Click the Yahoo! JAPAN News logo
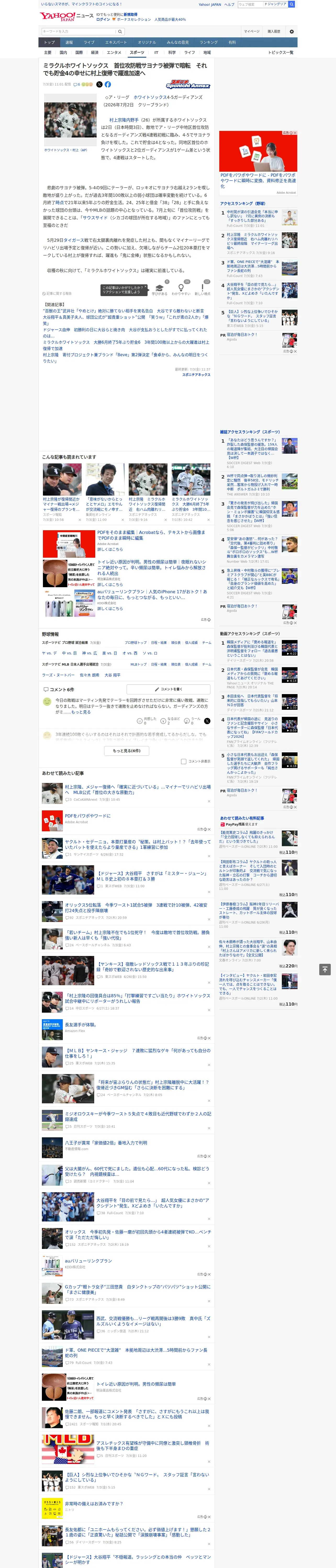 pos(66,16)
